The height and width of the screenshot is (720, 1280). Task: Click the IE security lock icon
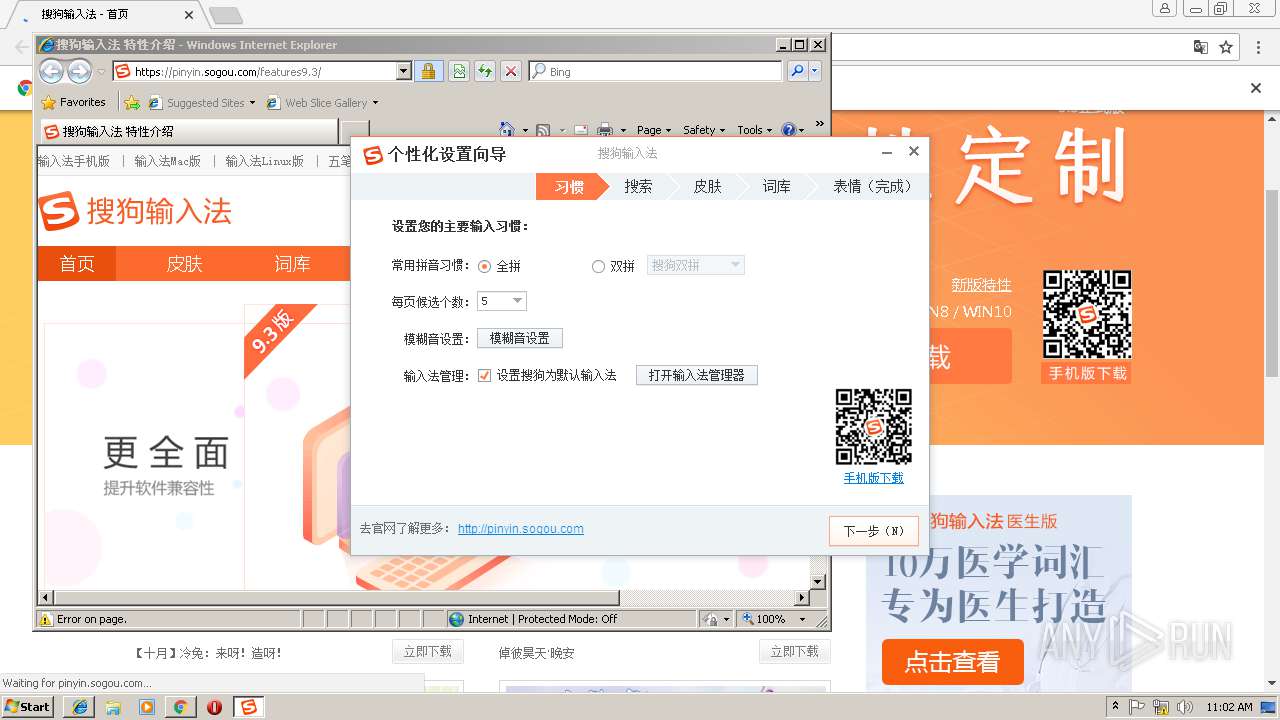coord(428,71)
